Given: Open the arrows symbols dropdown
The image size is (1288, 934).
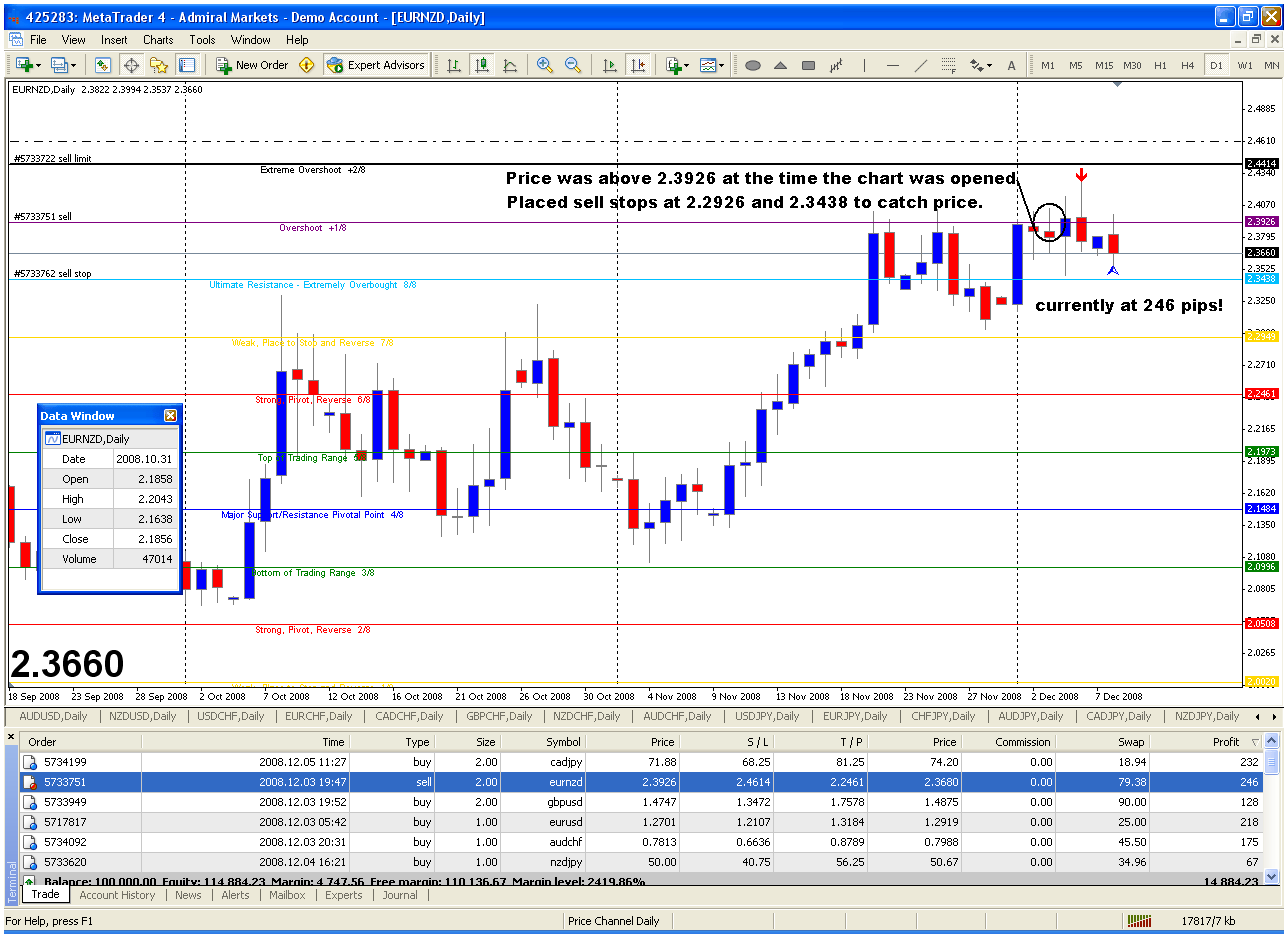Looking at the screenshot, I should tap(990, 66).
